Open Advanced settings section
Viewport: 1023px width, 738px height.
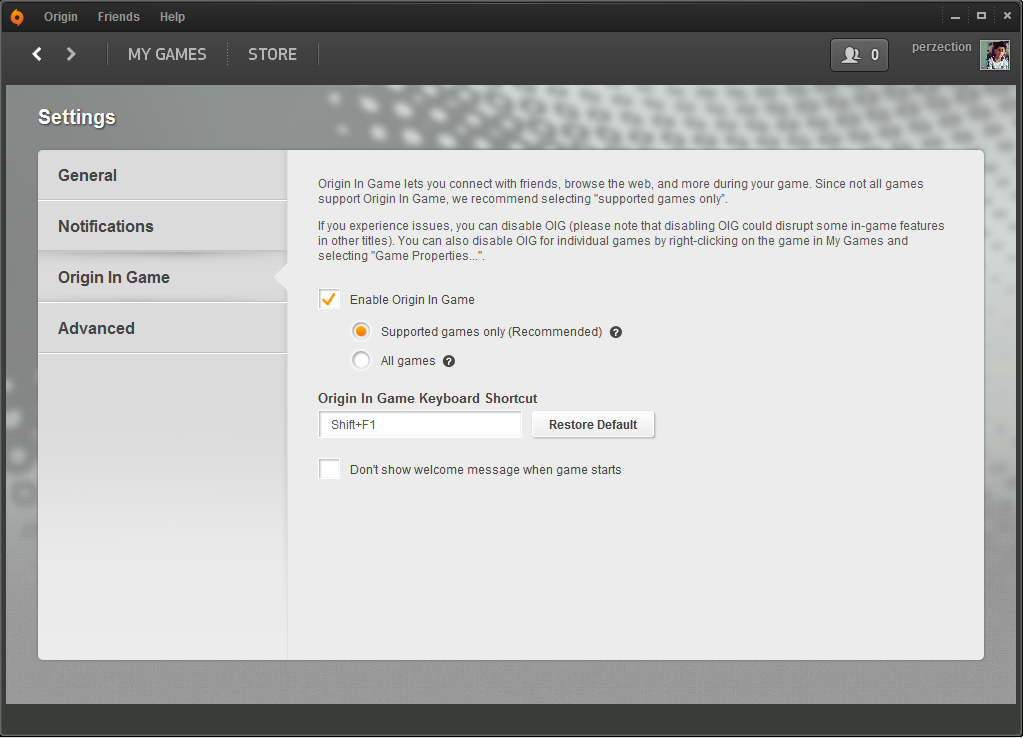[x=162, y=328]
